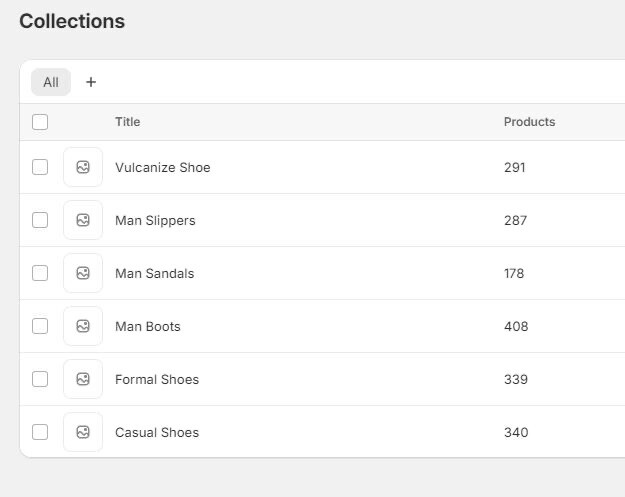
Task: Check the Vulcanize Shoe row checkbox
Action: pos(40,167)
